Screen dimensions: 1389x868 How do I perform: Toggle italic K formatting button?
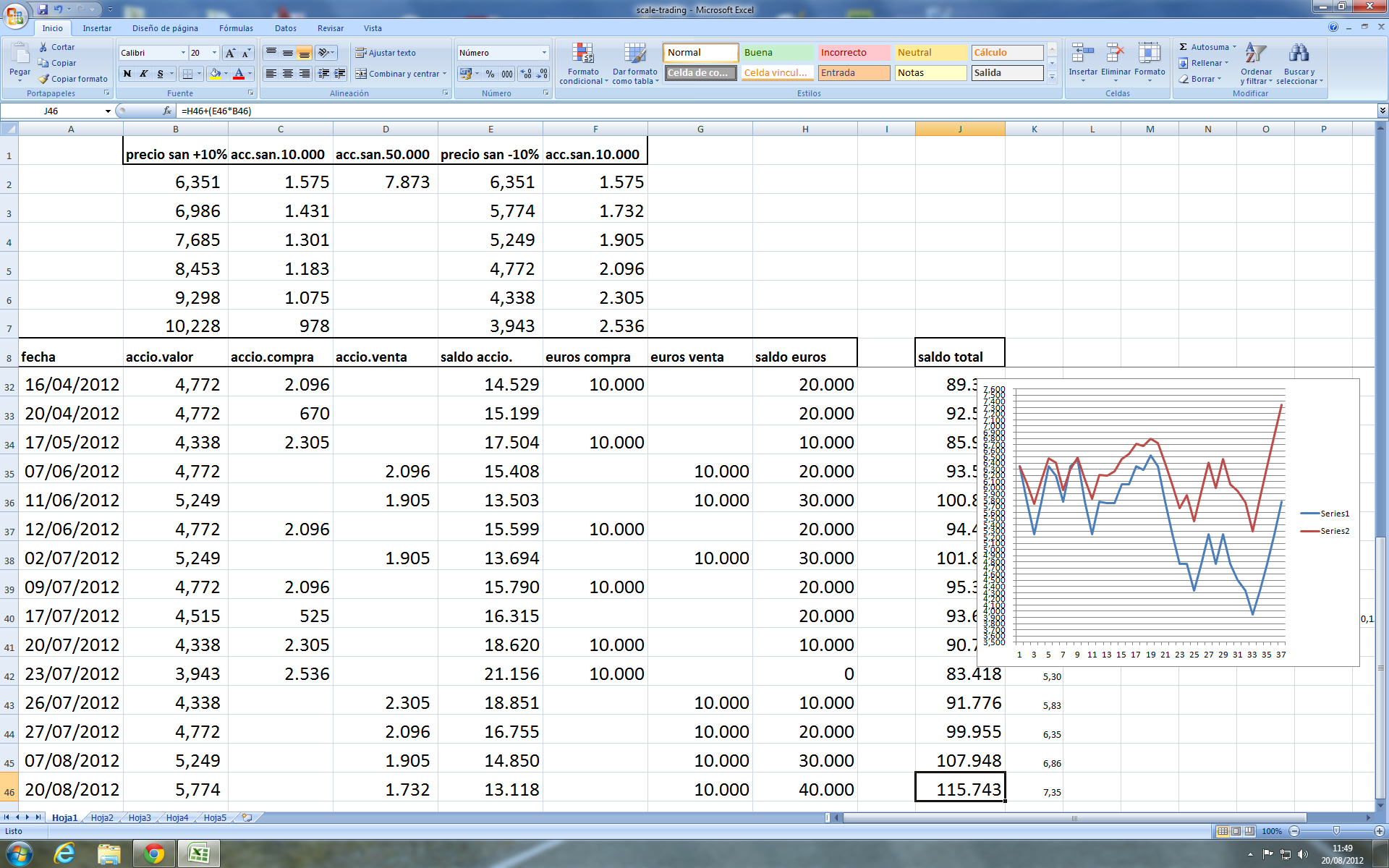pyautogui.click(x=143, y=74)
